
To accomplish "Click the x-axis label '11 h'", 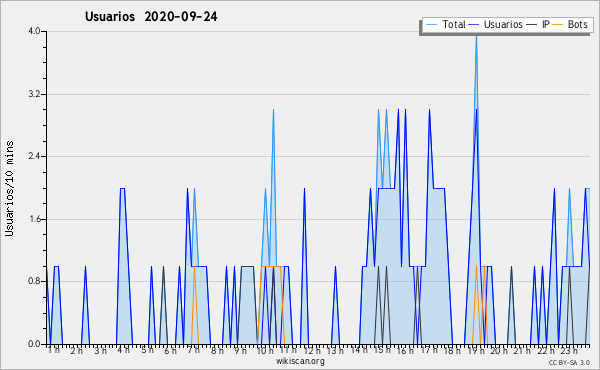I will click(288, 350).
